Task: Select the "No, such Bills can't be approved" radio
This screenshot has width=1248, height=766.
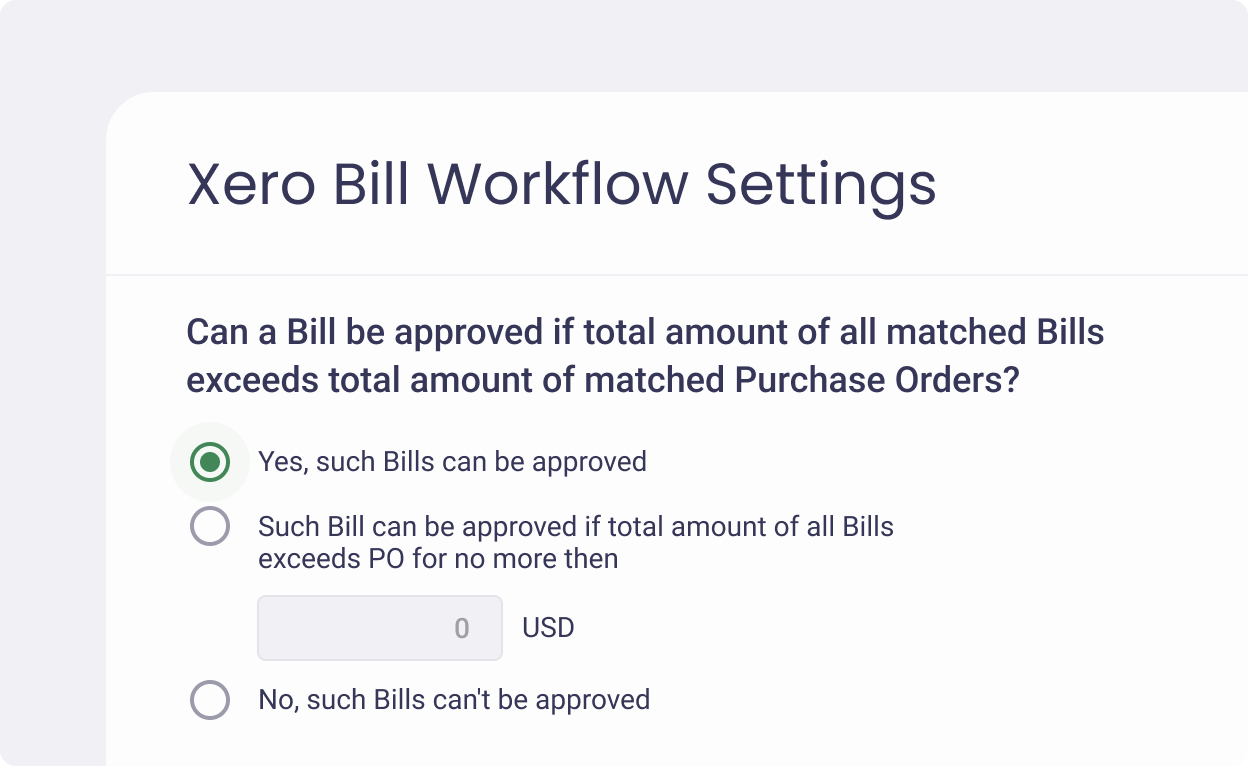Action: click(x=210, y=700)
